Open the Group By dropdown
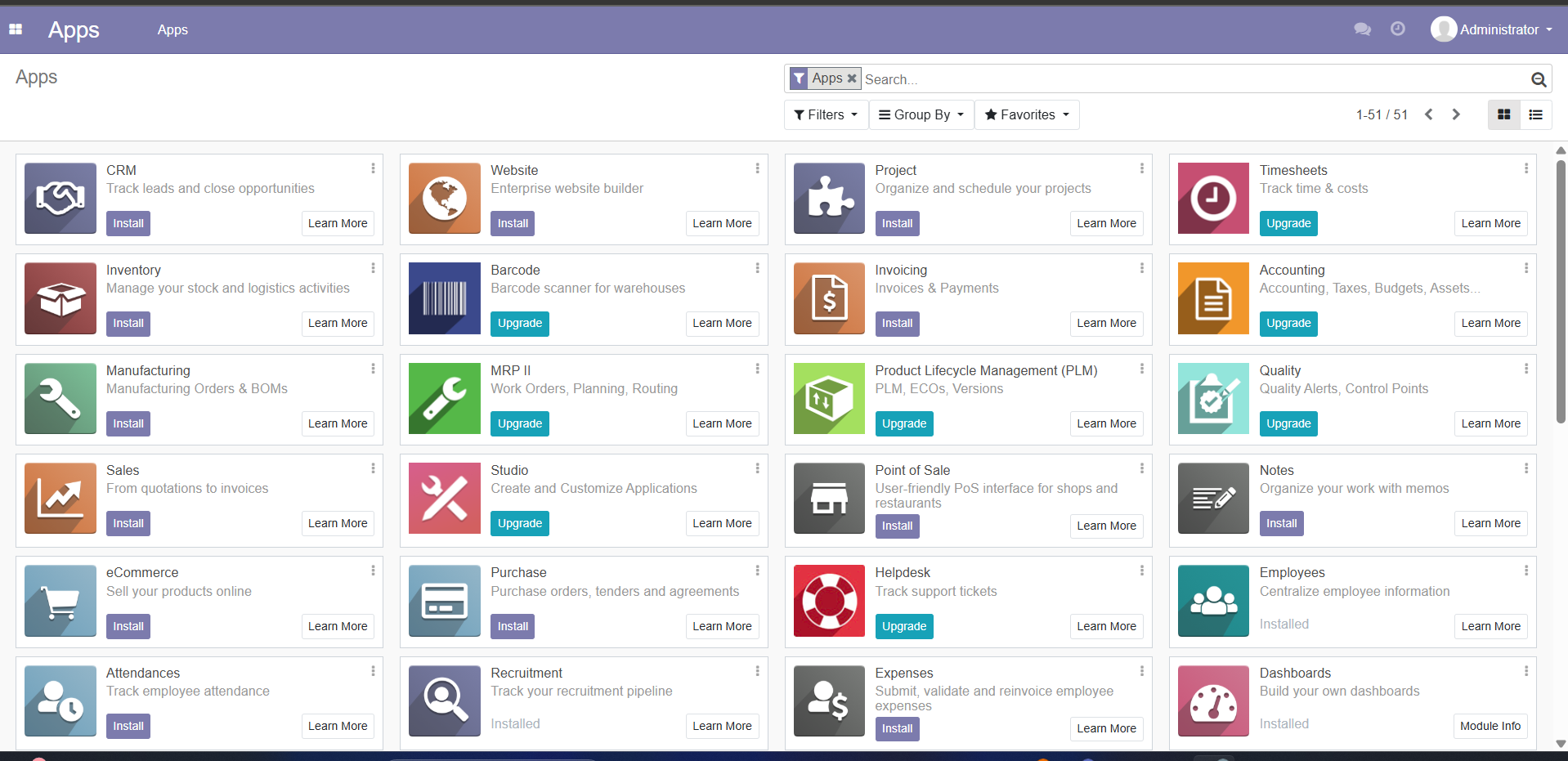The image size is (1568, 761). pos(921,115)
